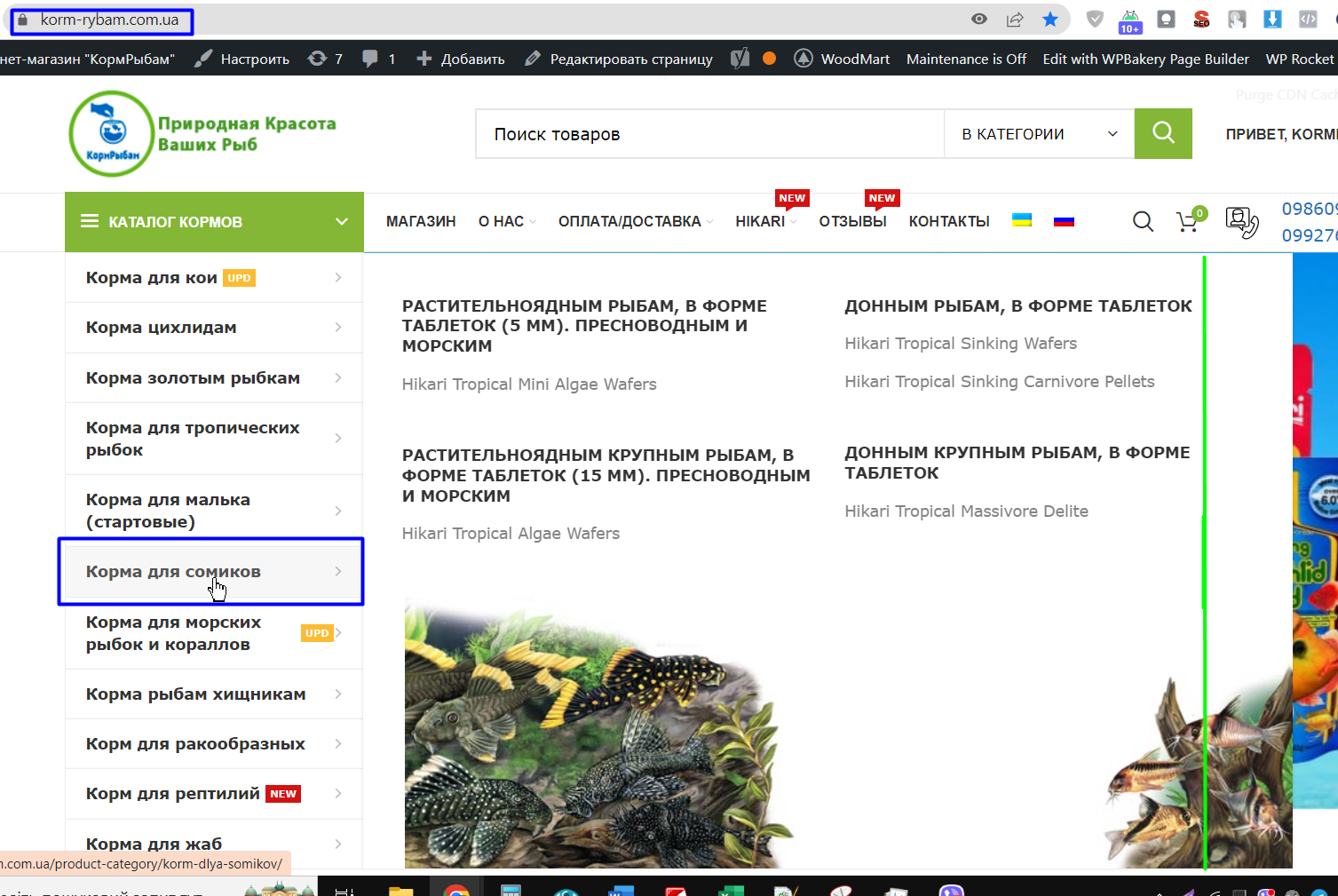The width and height of the screenshot is (1338, 896).
Task: Click the green search submit button
Action: 1163,133
